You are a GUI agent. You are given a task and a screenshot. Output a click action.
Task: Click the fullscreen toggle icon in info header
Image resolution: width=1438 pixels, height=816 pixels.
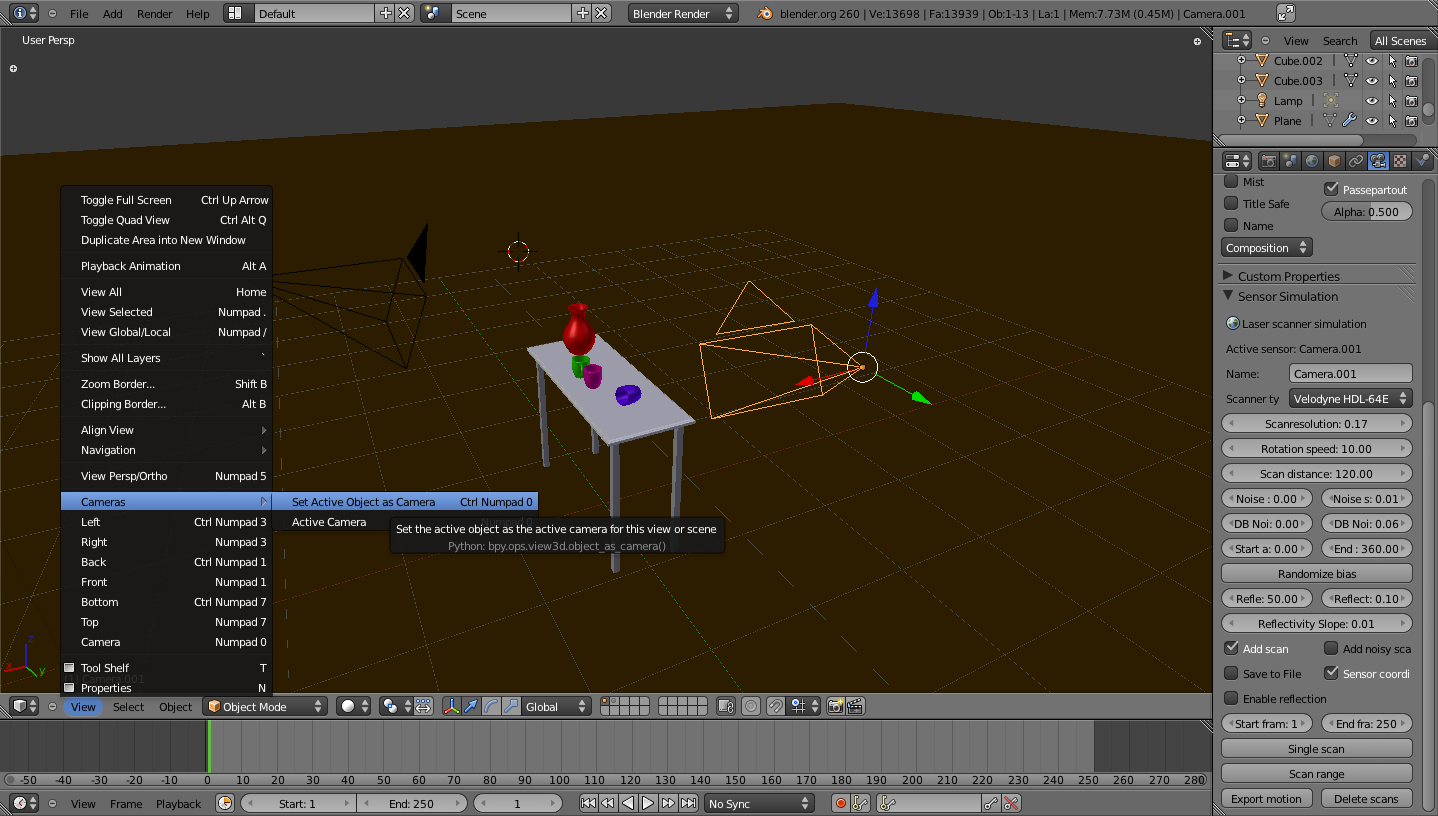click(x=1286, y=13)
